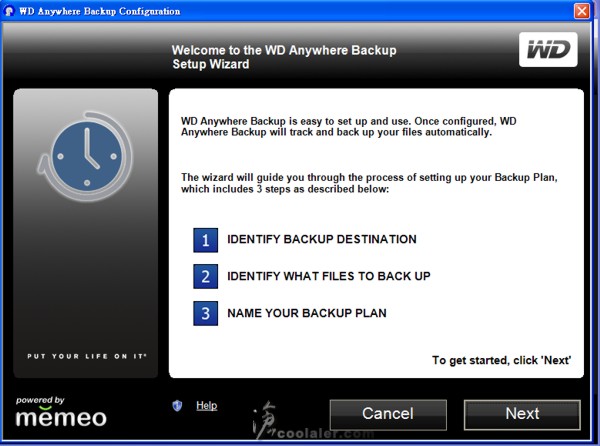
Task: Click 'IDENTIFY WHAT FILES TO BACK UP' text
Action: 329,276
